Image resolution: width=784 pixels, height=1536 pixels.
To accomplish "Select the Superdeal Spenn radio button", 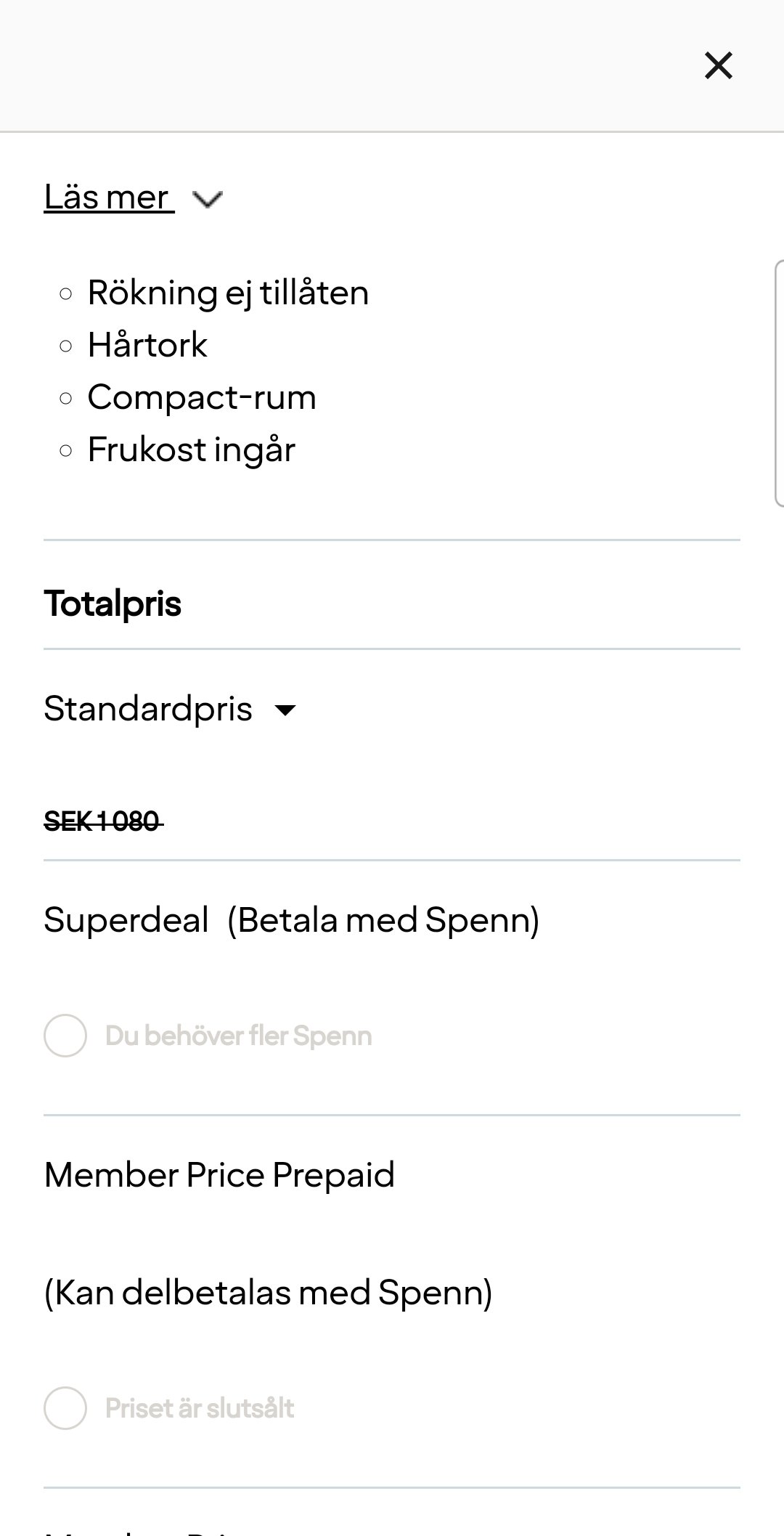I will pyautogui.click(x=65, y=1036).
